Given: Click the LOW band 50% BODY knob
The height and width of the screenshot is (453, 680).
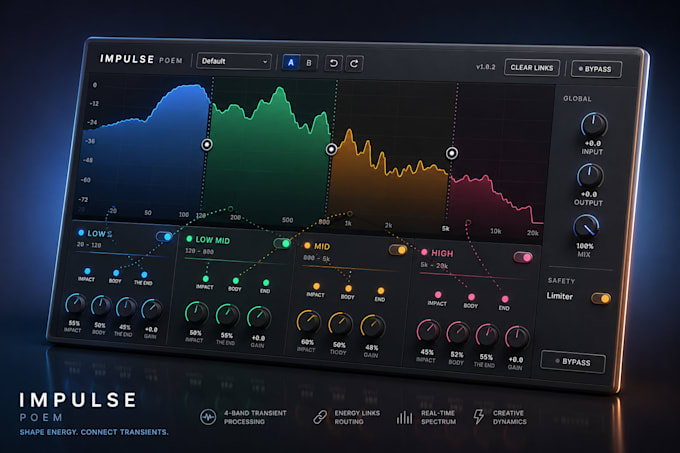Looking at the screenshot, I should 101,306.
